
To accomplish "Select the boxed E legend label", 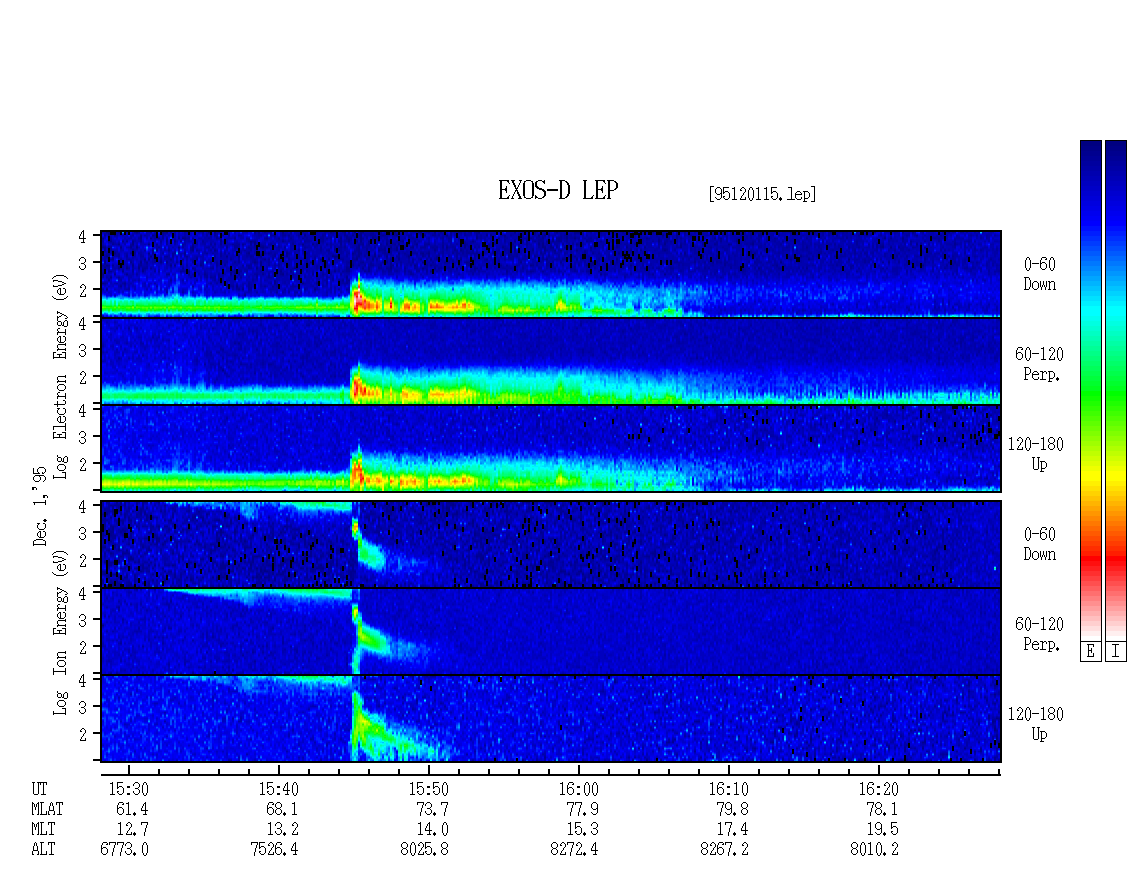I will click(x=1090, y=651).
